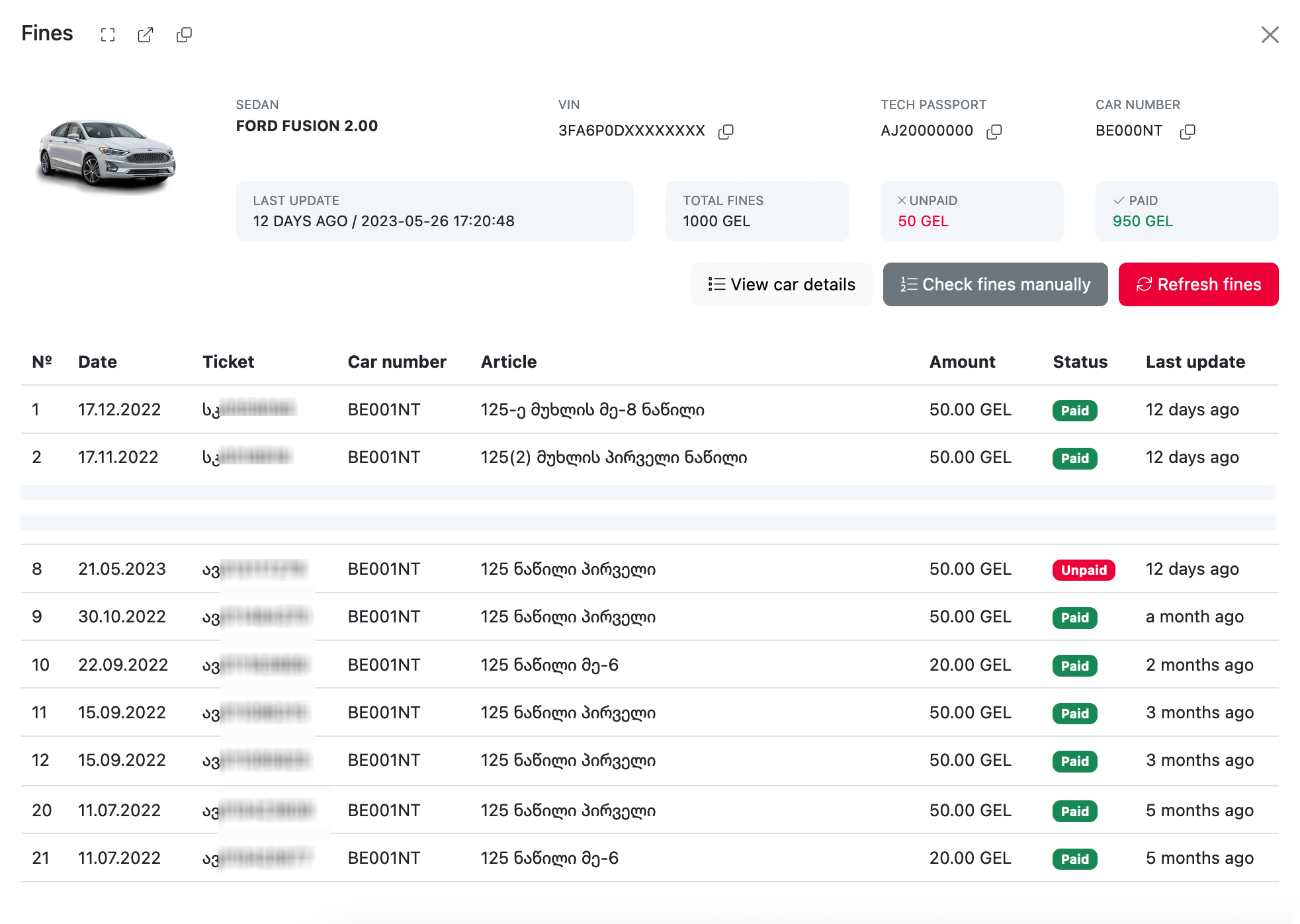The image size is (1300, 924).
Task: Click the Last update column header
Action: coord(1195,362)
